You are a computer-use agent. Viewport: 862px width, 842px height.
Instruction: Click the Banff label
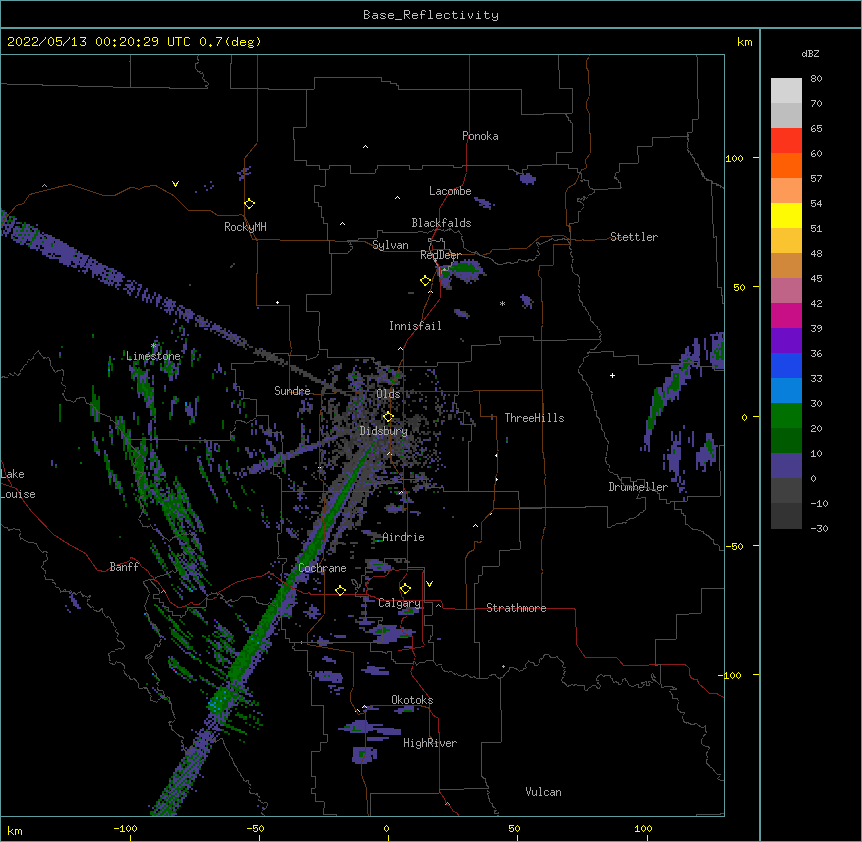point(124,567)
